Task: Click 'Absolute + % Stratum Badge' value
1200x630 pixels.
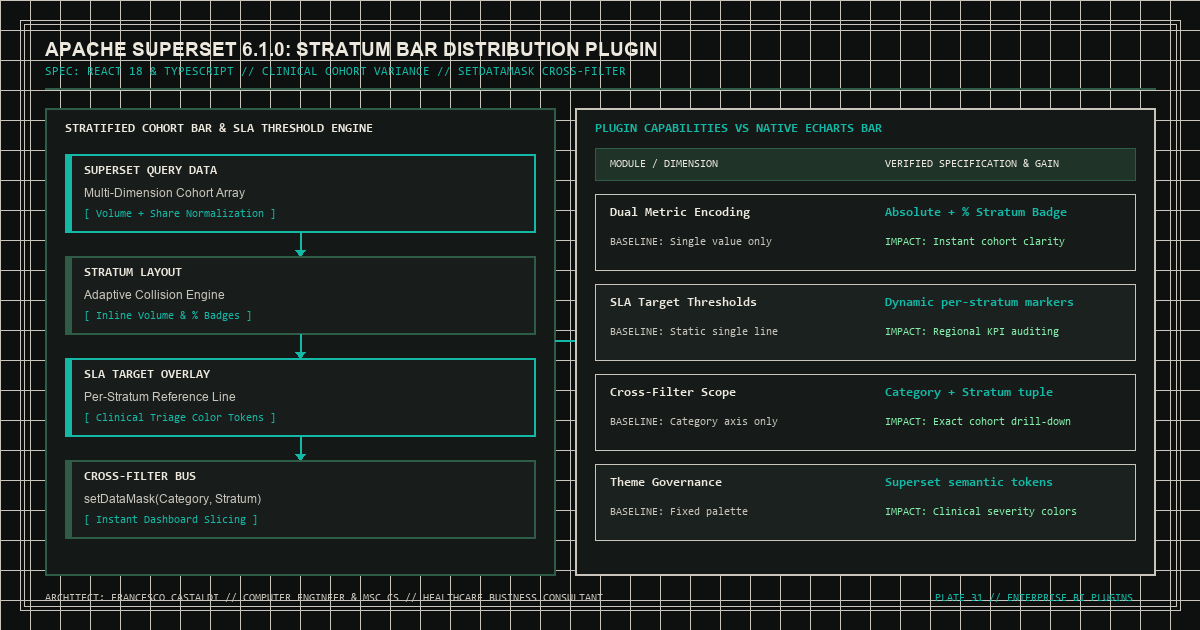Action: click(976, 212)
